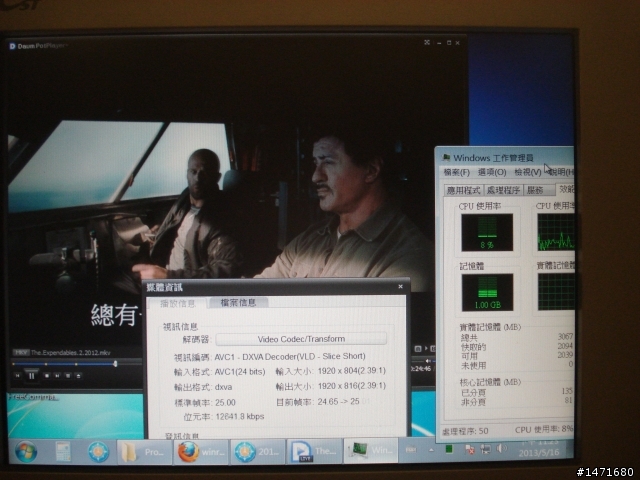Click the previous track button in PotPlayer

17,376
